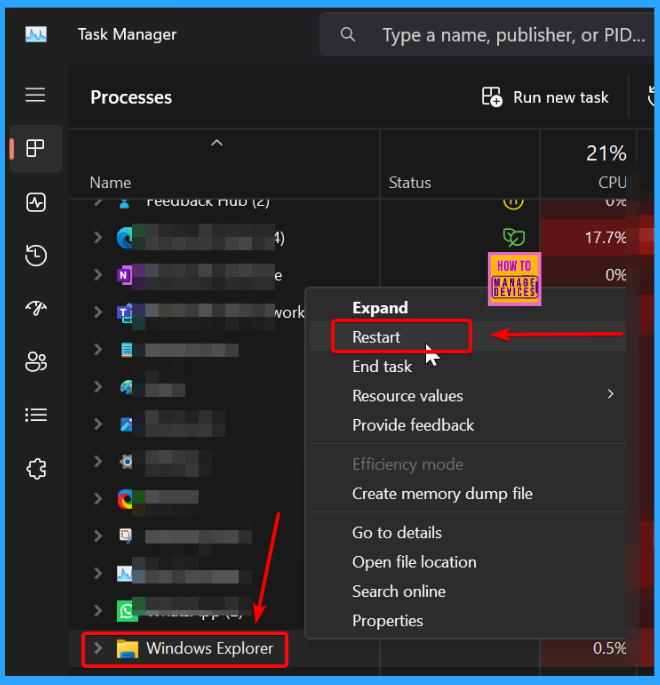The image size is (660, 685).
Task: Click the Snipping Tool process icon
Action: click(x=126, y=536)
